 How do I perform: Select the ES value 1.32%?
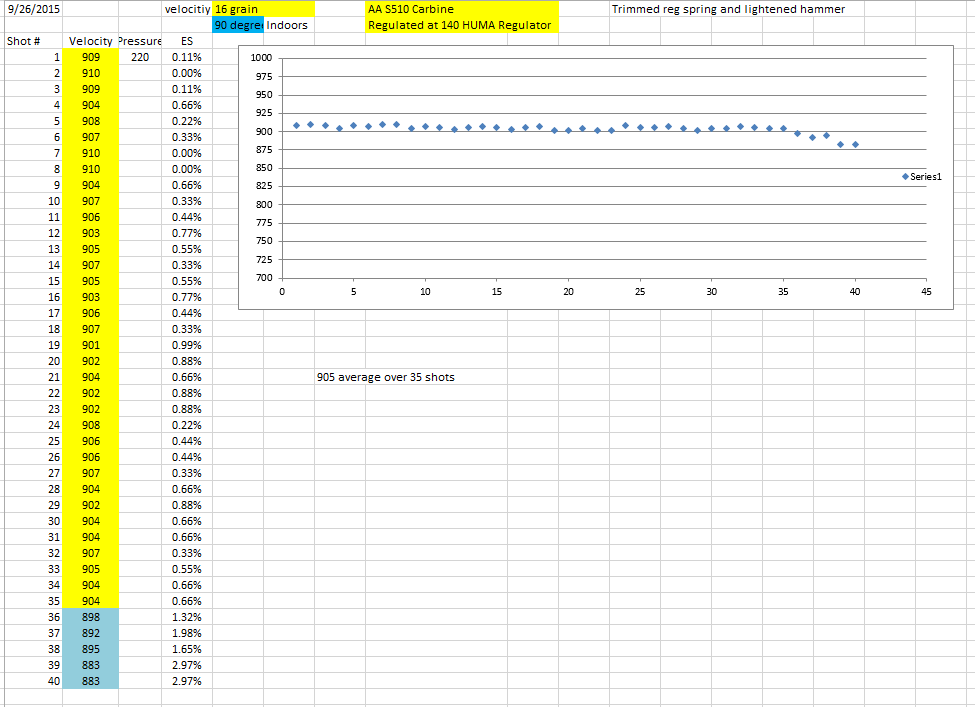[187, 617]
